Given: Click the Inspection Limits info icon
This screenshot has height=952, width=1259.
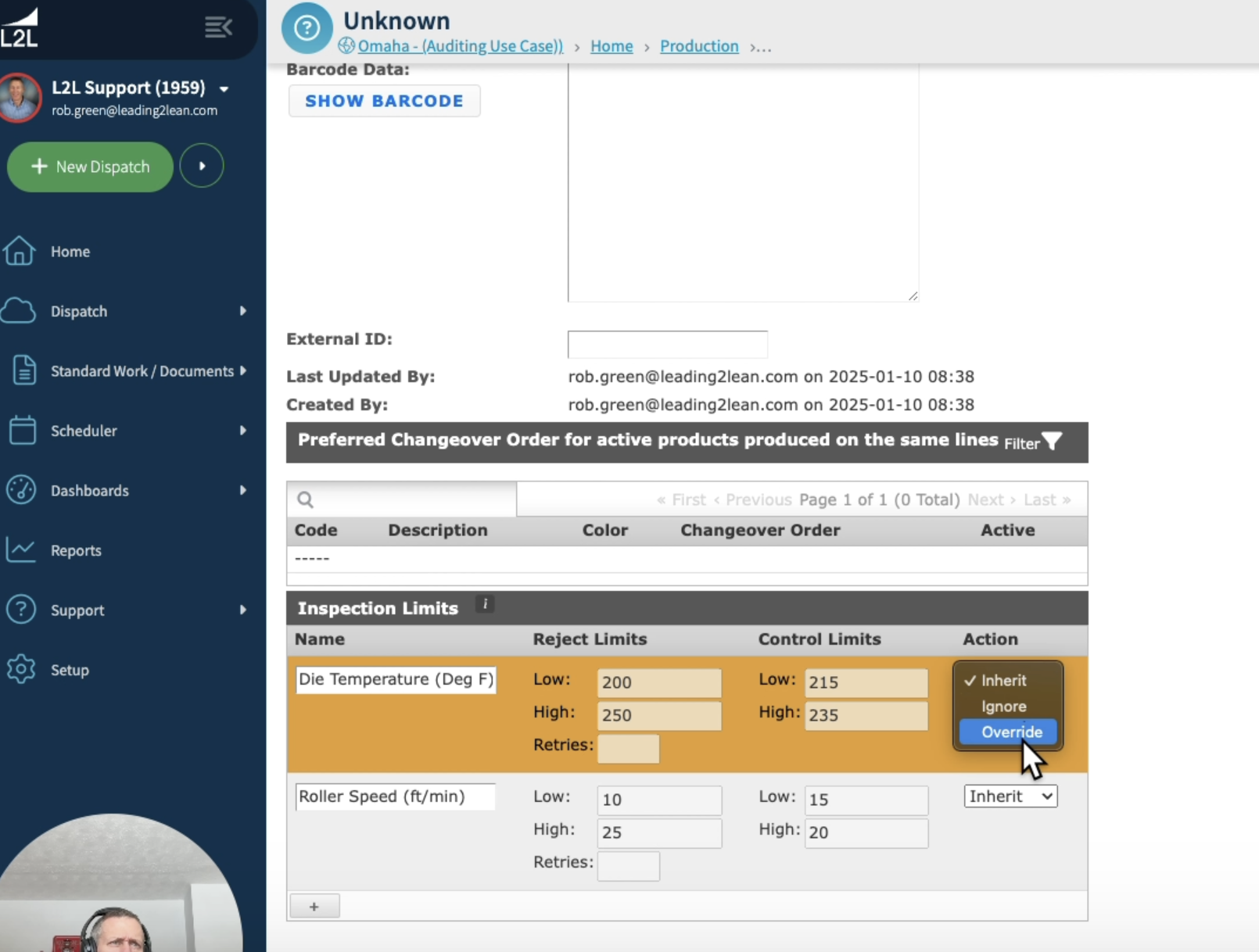Looking at the screenshot, I should (485, 604).
